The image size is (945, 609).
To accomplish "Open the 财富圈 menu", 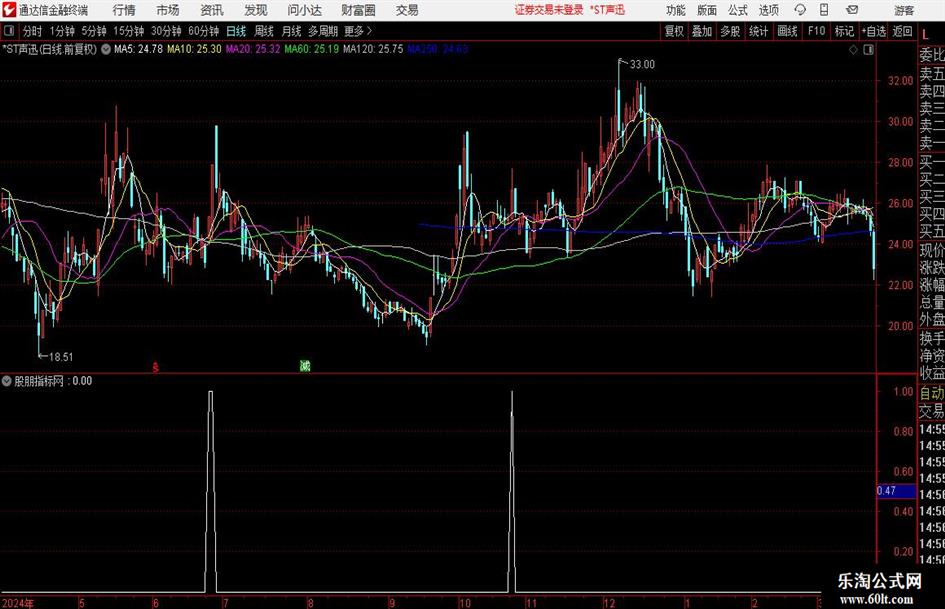I will (x=358, y=10).
